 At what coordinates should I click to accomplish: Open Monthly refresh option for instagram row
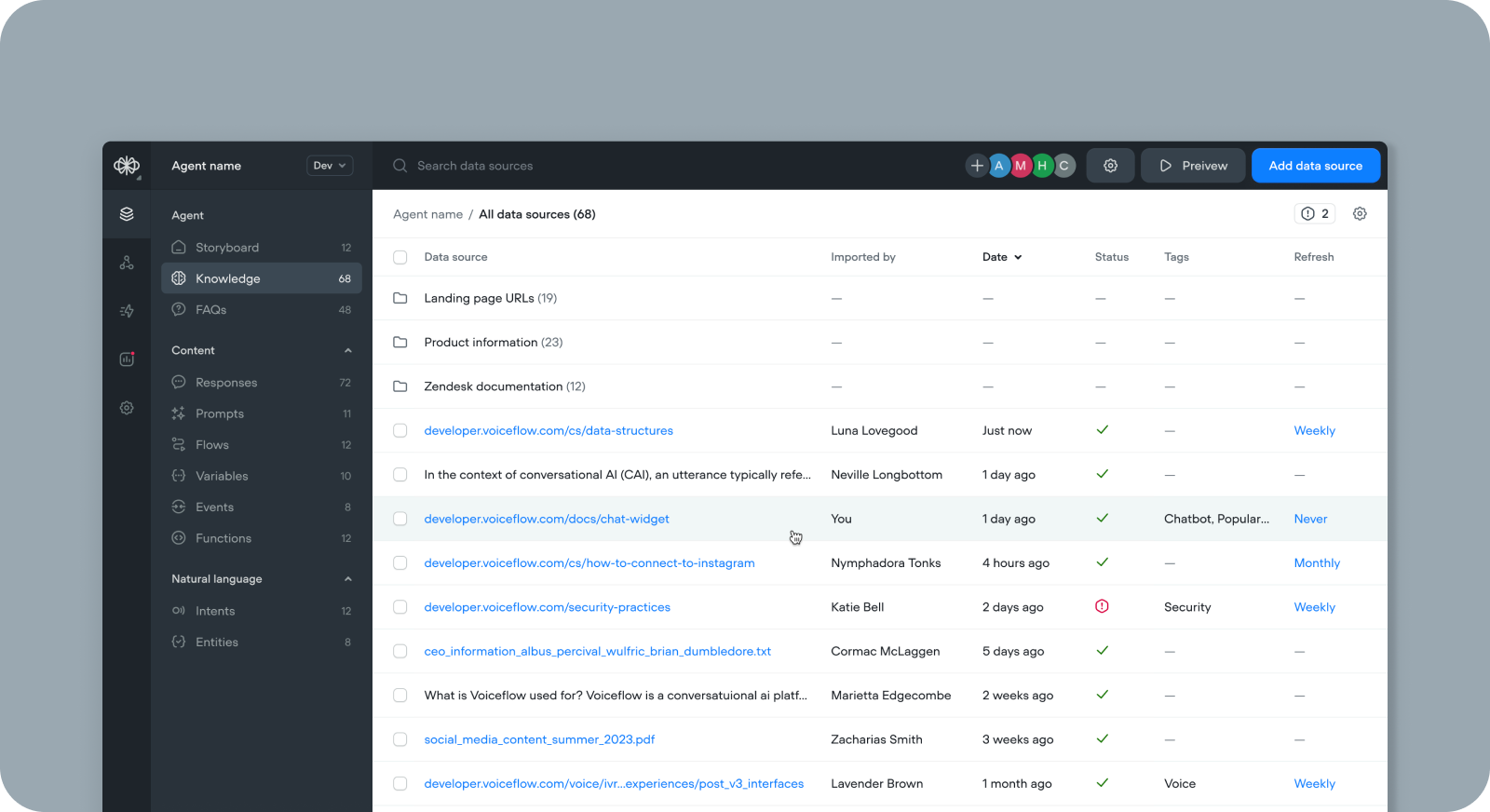point(1317,562)
